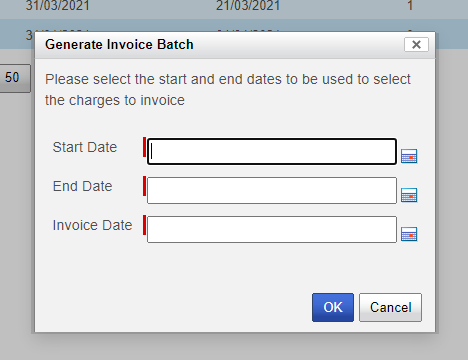468x360 pixels.
Task: Open the Invoice Date calendar picker
Action: pos(409,234)
